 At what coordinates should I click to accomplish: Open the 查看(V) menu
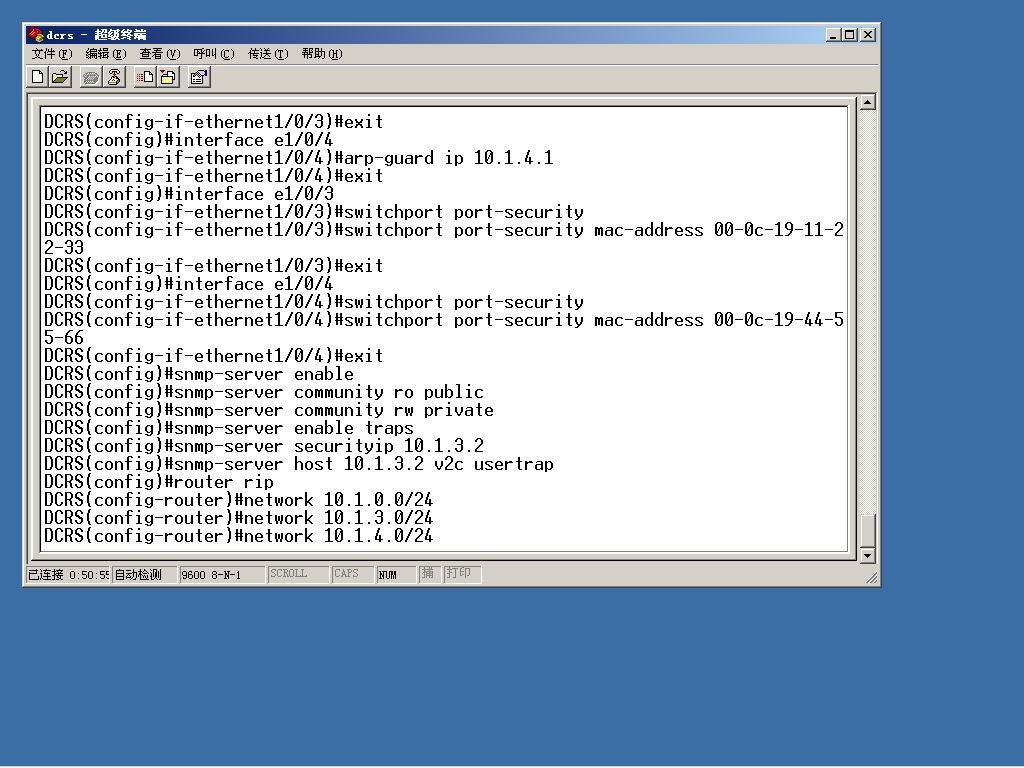tap(159, 54)
